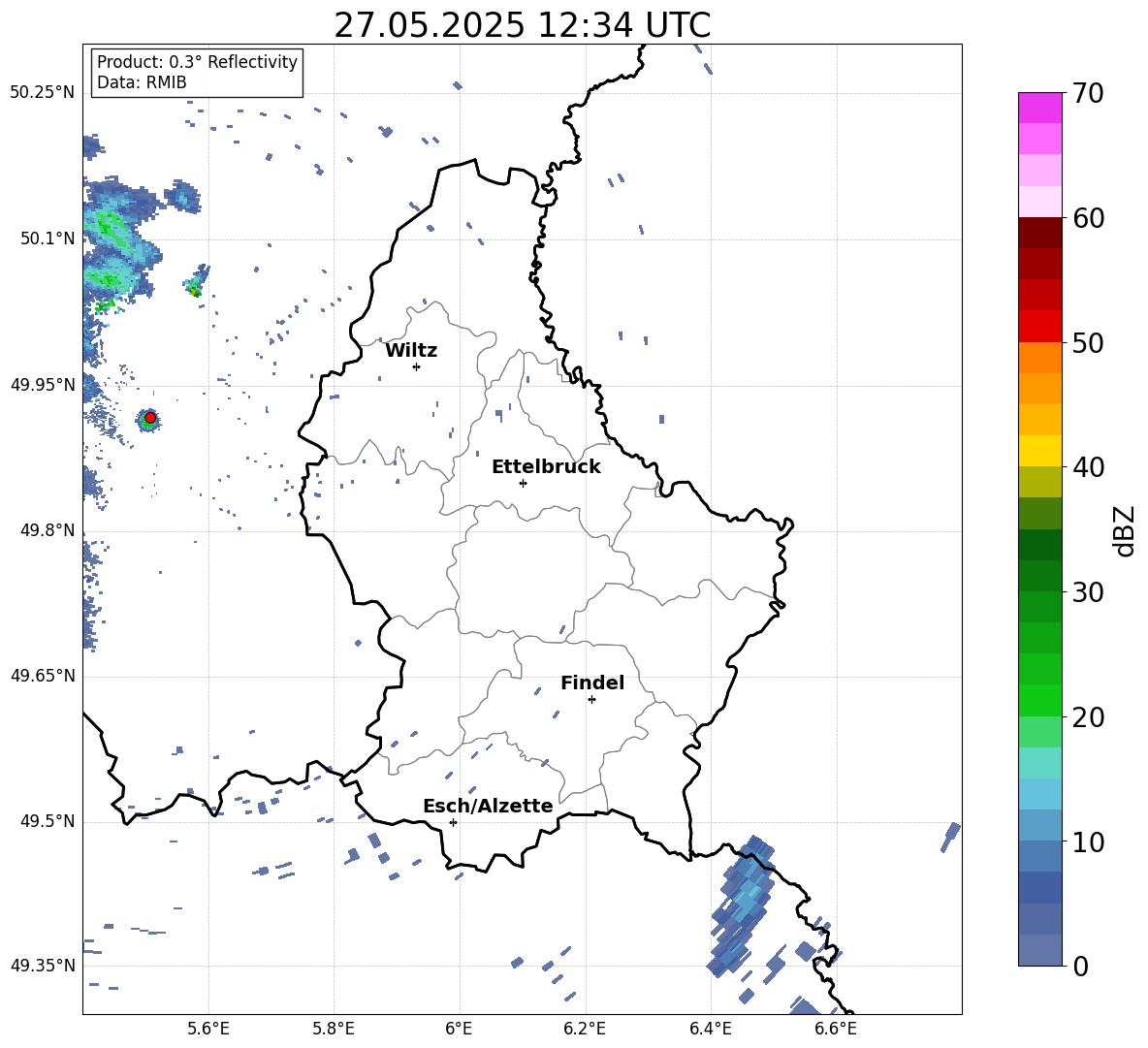
Task: Click the 6.6°E longitude label
Action: click(x=836, y=1029)
